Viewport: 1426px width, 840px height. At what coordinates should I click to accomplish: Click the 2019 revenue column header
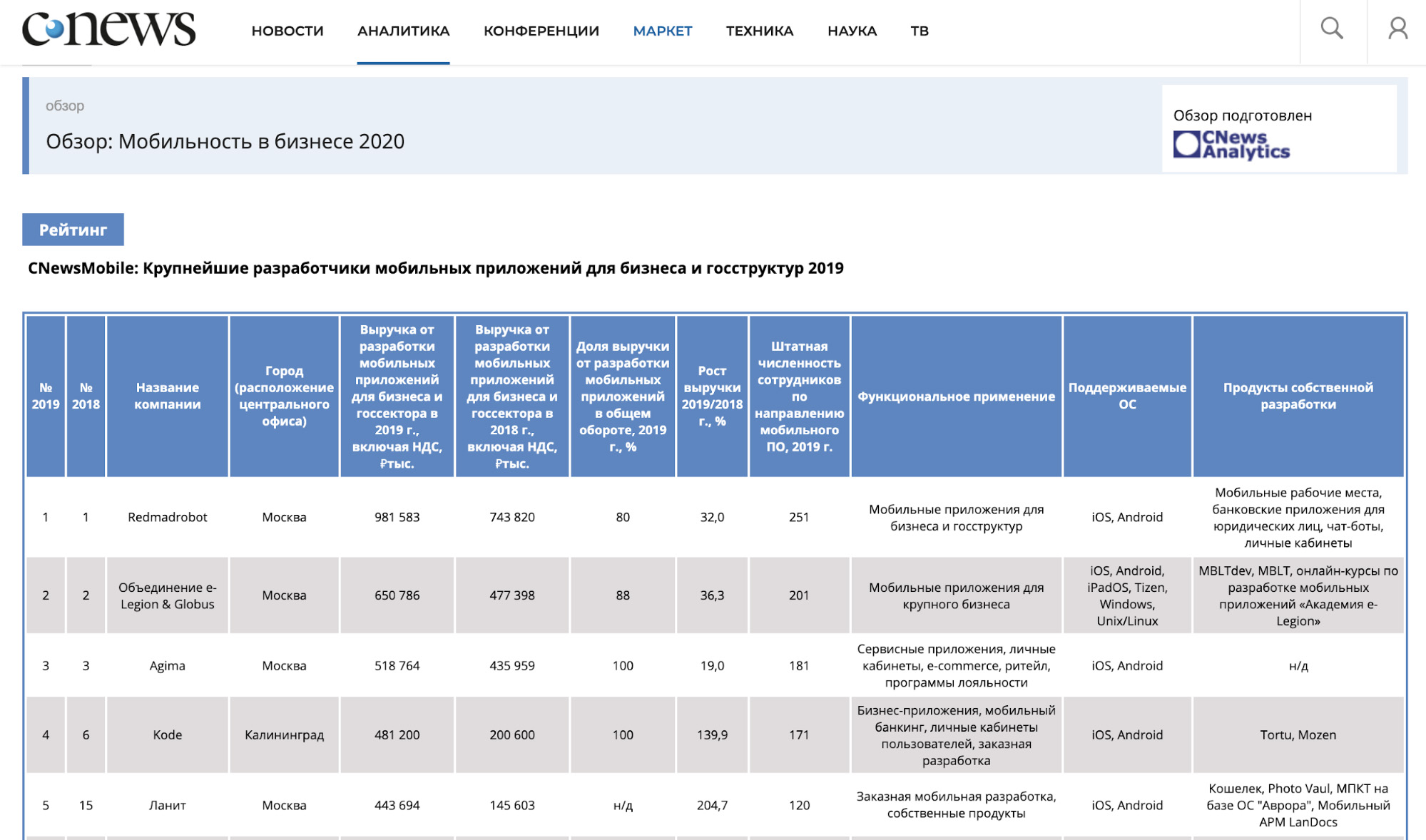tap(397, 396)
